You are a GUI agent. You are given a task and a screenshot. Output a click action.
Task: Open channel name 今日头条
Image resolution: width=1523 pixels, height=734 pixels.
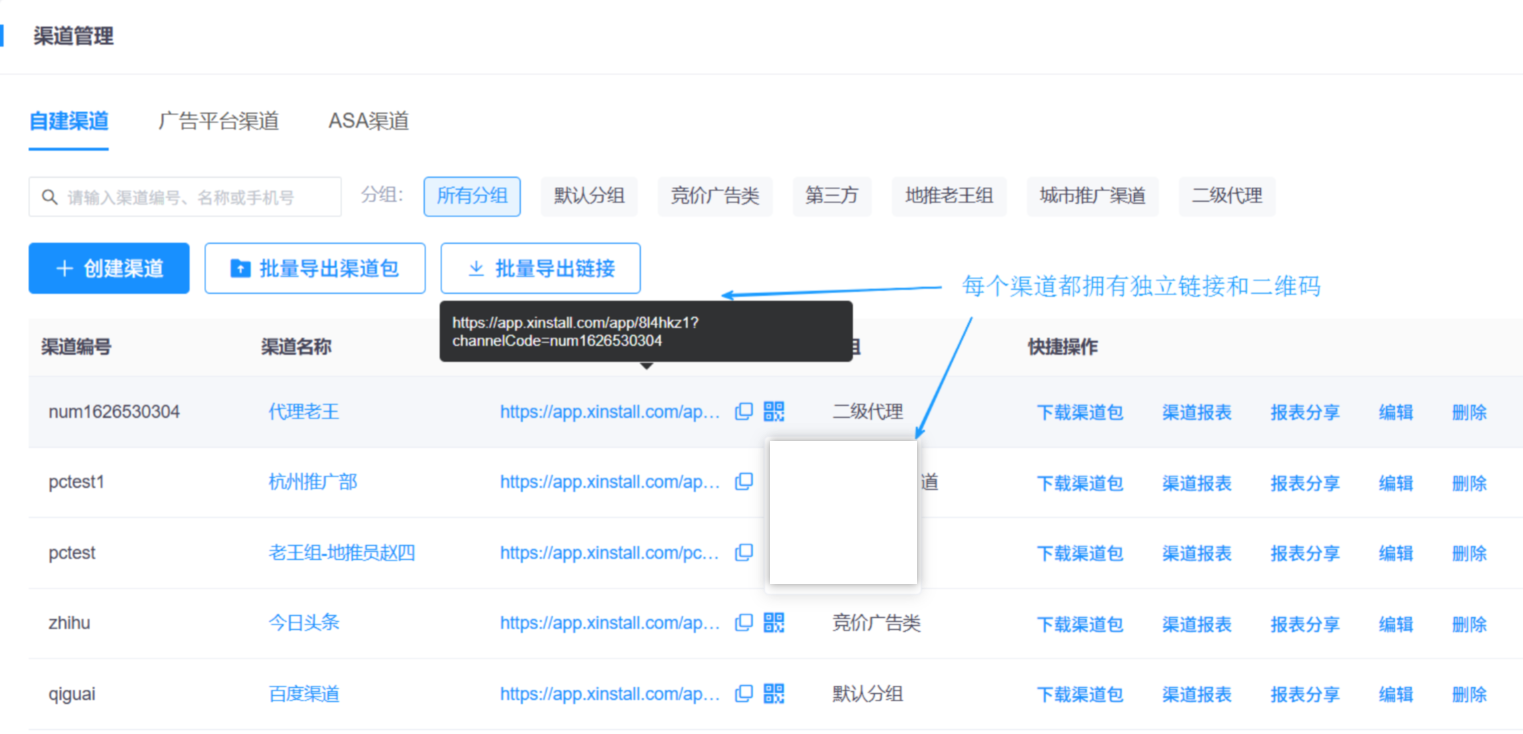click(x=304, y=623)
